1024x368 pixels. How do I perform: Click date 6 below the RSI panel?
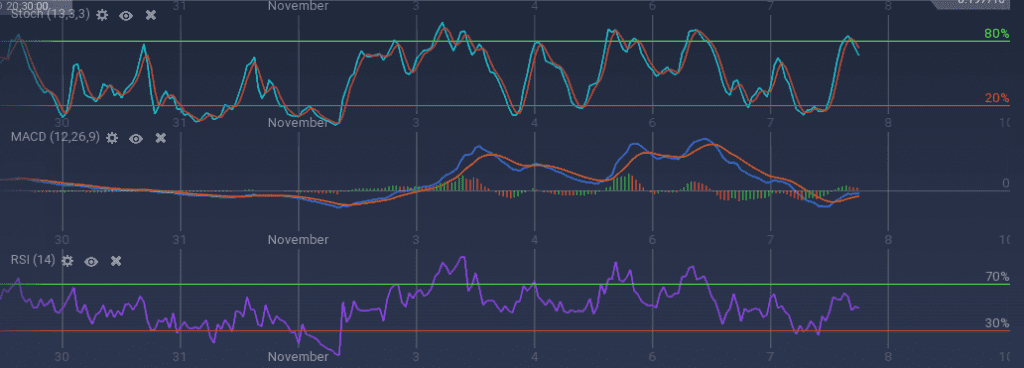tap(652, 357)
